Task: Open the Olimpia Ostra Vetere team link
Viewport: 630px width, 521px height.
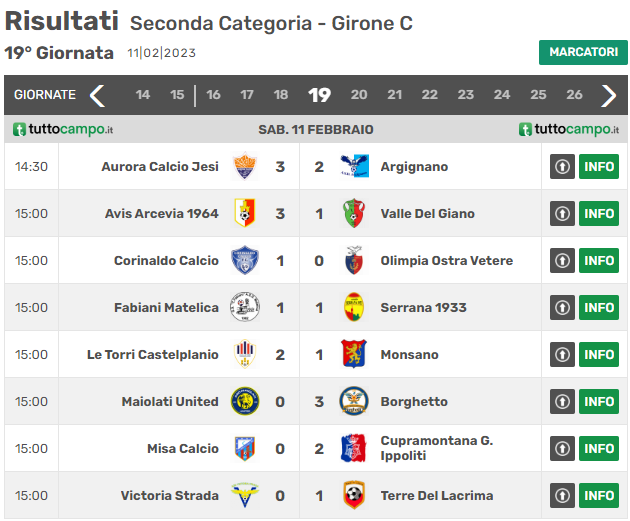Action: (x=446, y=261)
